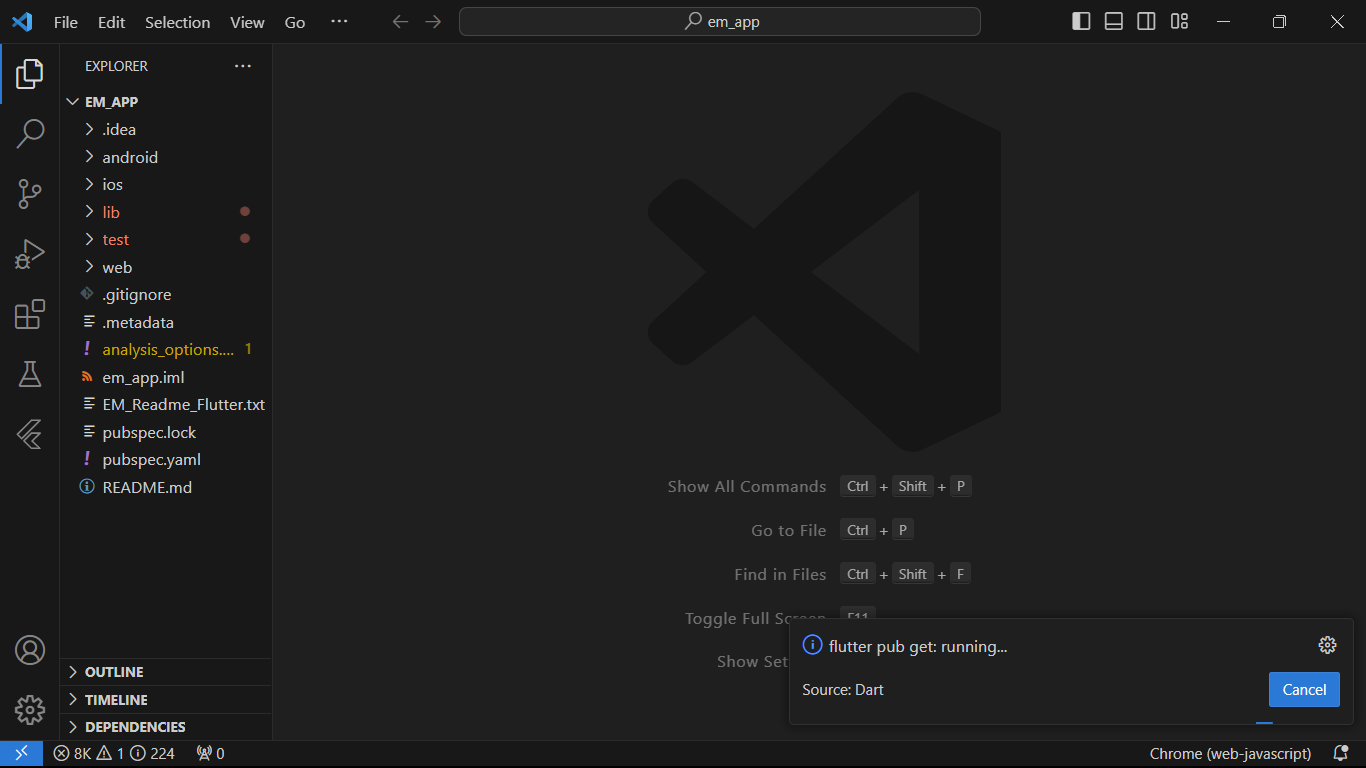The width and height of the screenshot is (1366, 768).
Task: Open the Flutter sidebar icon
Action: point(30,434)
